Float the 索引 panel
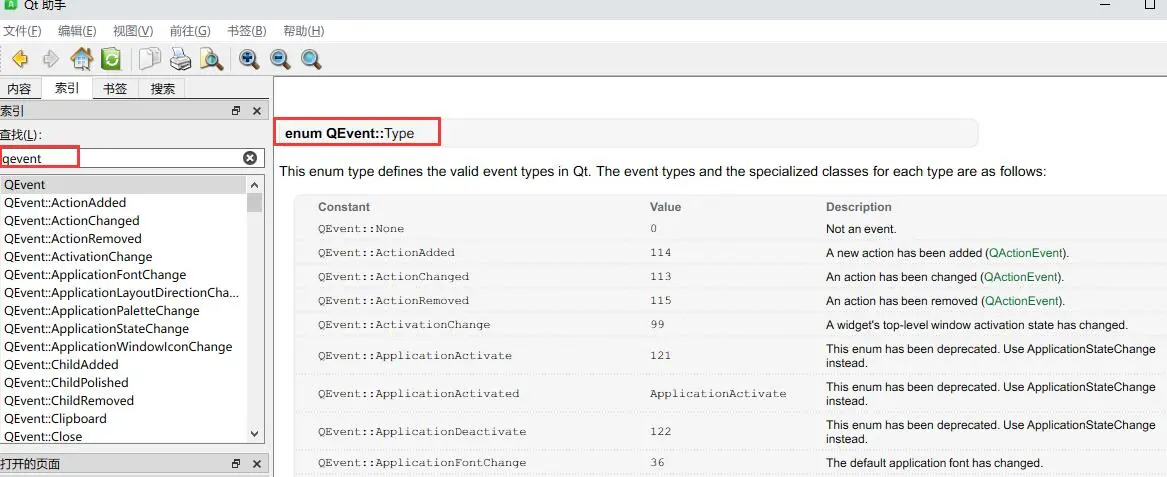 tap(236, 111)
